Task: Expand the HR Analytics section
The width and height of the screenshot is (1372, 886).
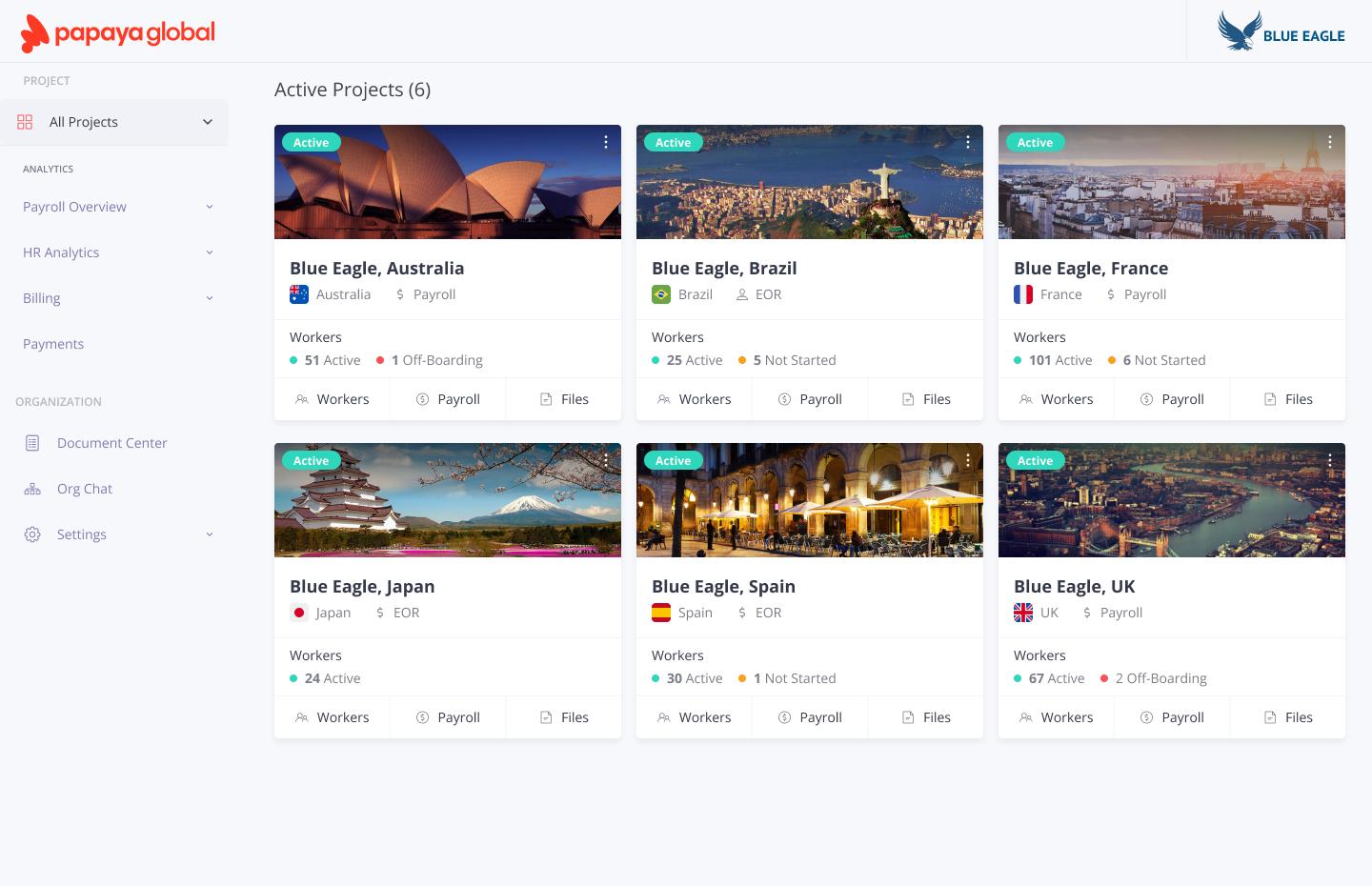Action: click(x=210, y=252)
